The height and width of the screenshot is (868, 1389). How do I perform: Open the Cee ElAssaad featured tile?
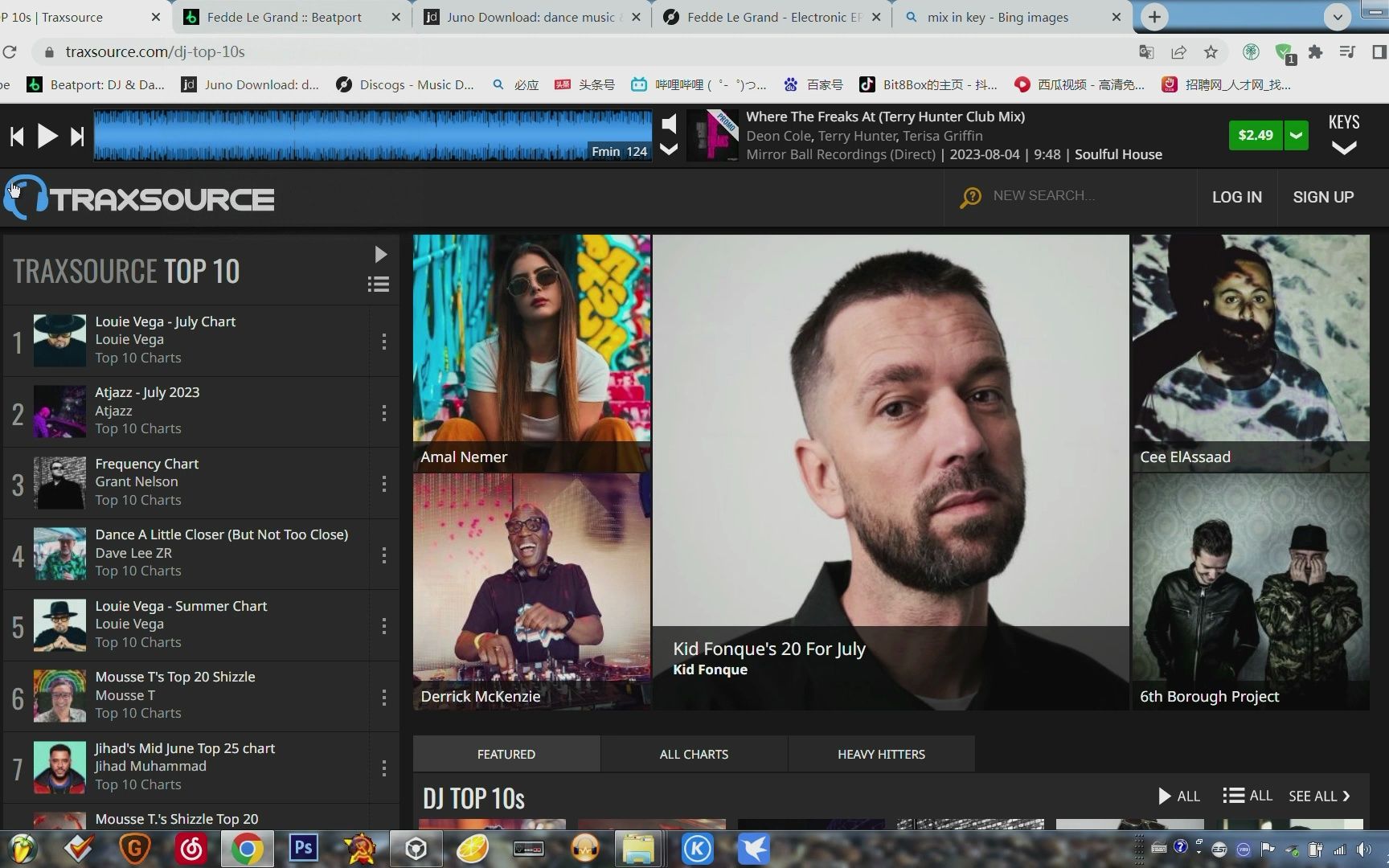coord(1251,353)
